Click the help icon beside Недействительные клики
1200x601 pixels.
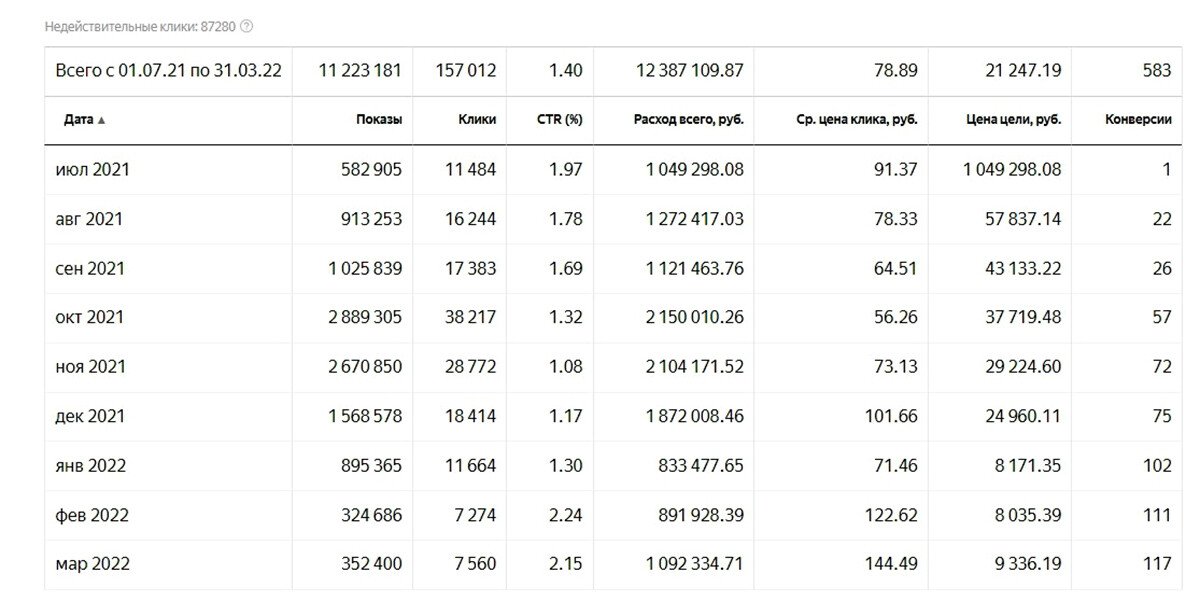(247, 26)
